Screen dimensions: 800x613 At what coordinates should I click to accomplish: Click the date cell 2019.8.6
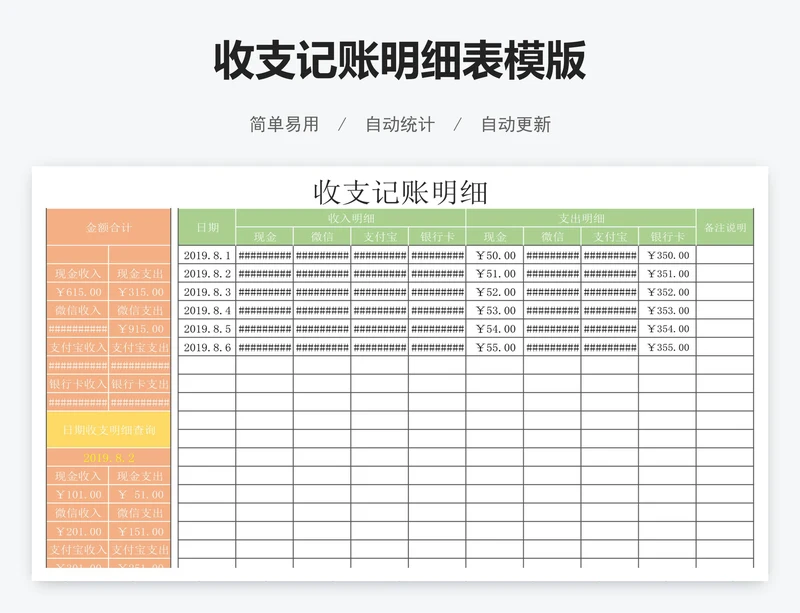tap(207, 347)
